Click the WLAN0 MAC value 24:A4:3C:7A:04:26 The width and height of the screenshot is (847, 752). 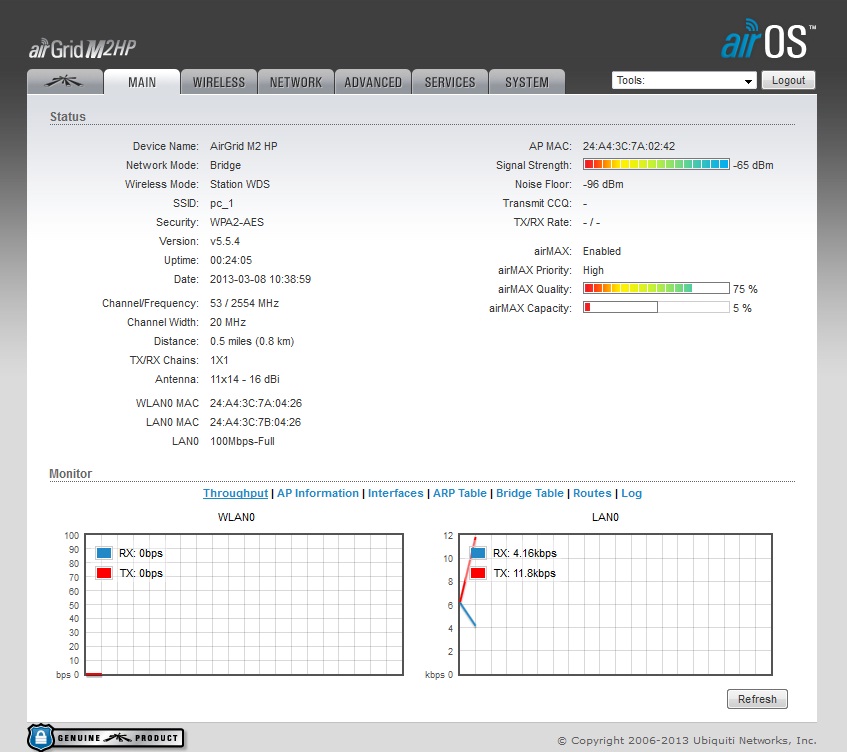click(x=256, y=403)
